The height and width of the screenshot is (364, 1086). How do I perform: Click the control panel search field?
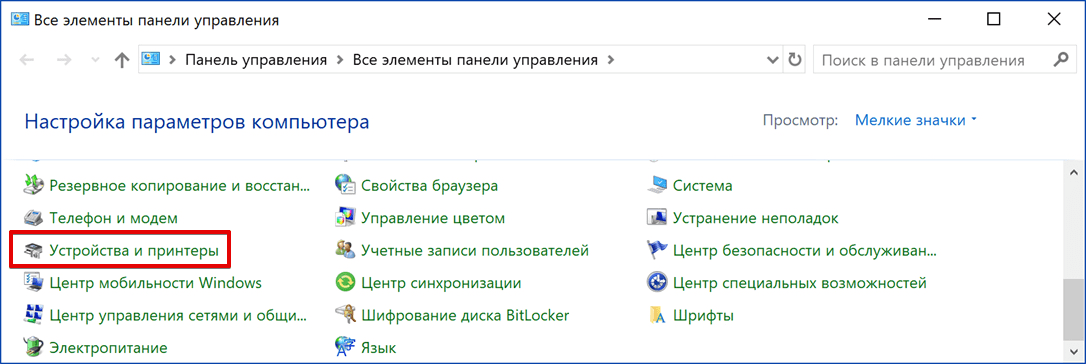pyautogui.click(x=932, y=60)
